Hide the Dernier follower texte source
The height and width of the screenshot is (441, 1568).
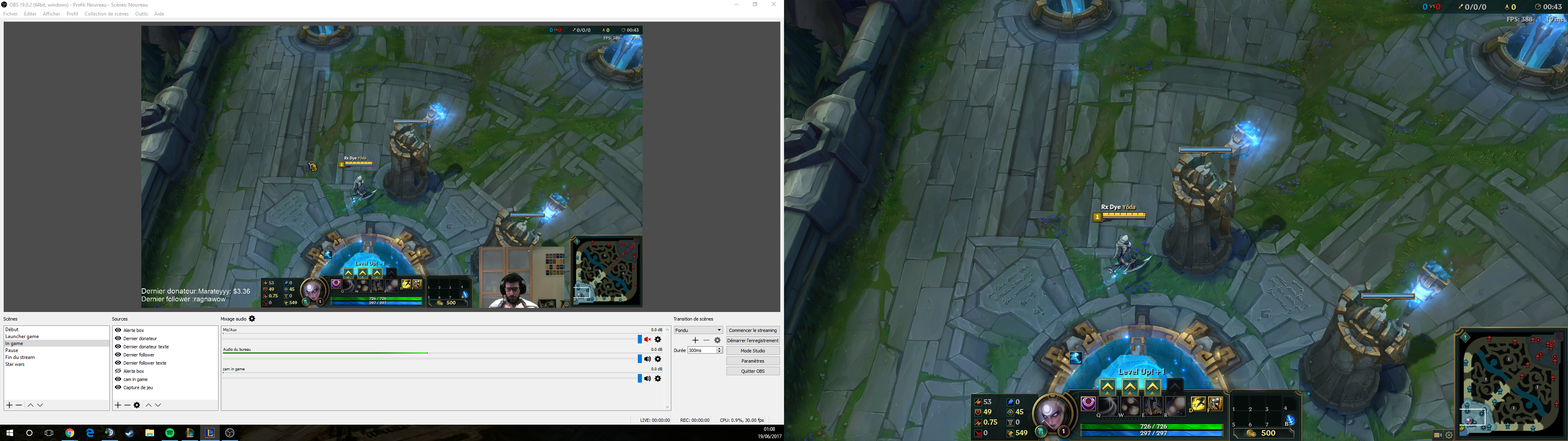118,363
